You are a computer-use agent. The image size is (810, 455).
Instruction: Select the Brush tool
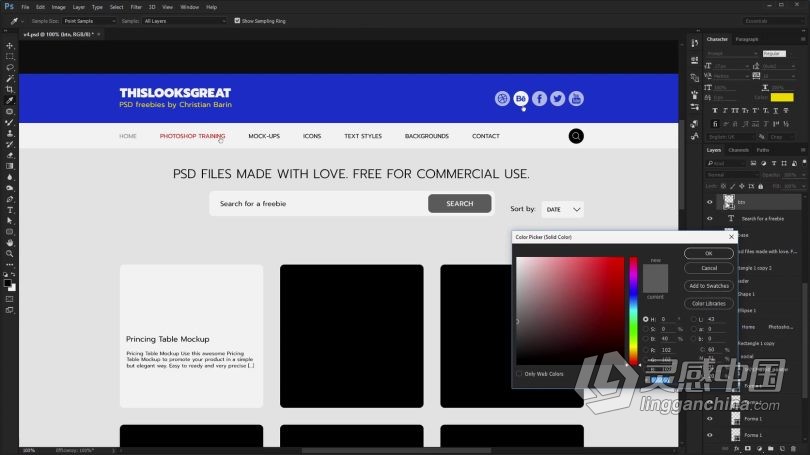point(9,122)
